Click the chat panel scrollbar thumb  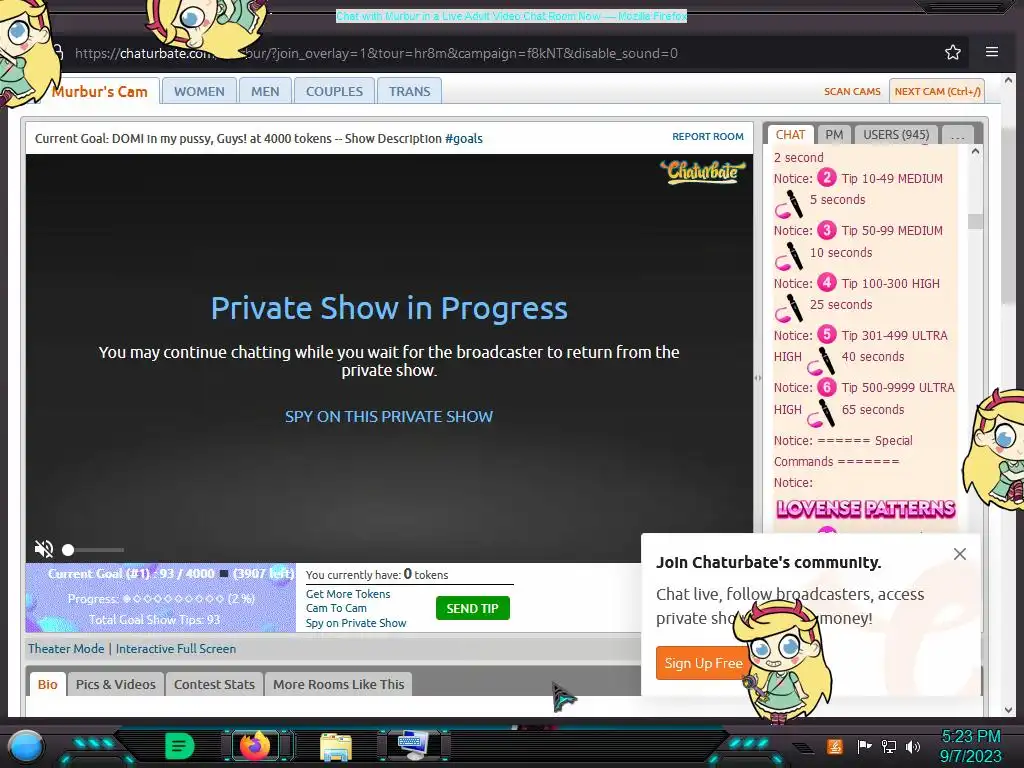pos(975,221)
